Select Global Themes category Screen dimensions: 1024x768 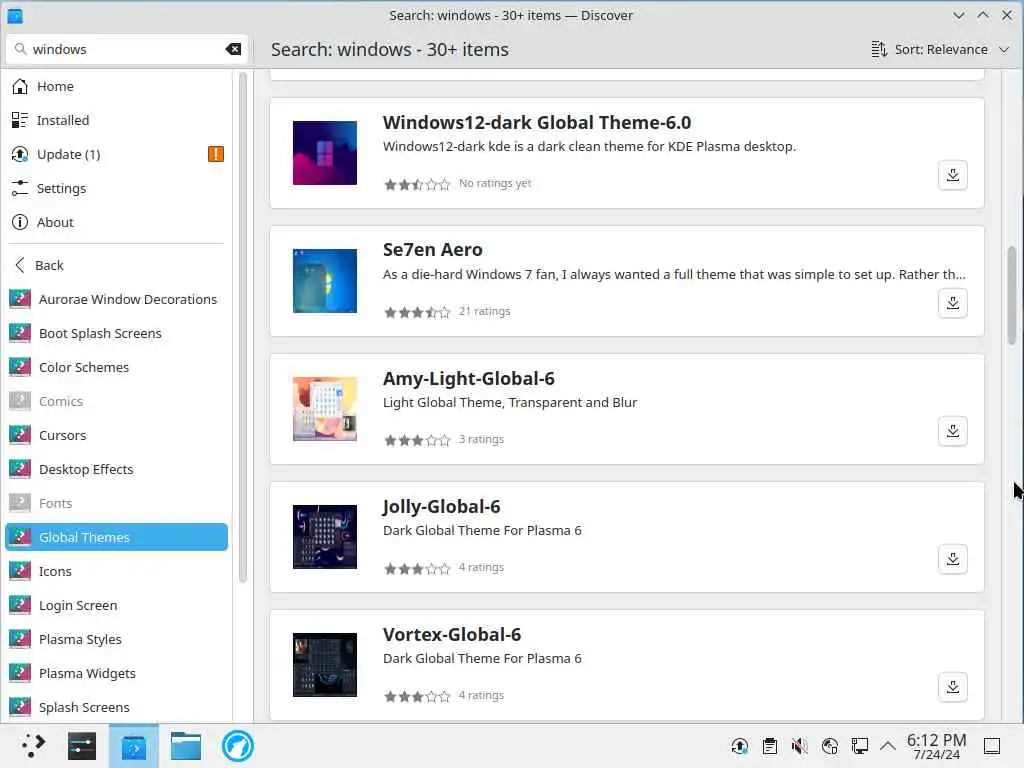(x=116, y=537)
